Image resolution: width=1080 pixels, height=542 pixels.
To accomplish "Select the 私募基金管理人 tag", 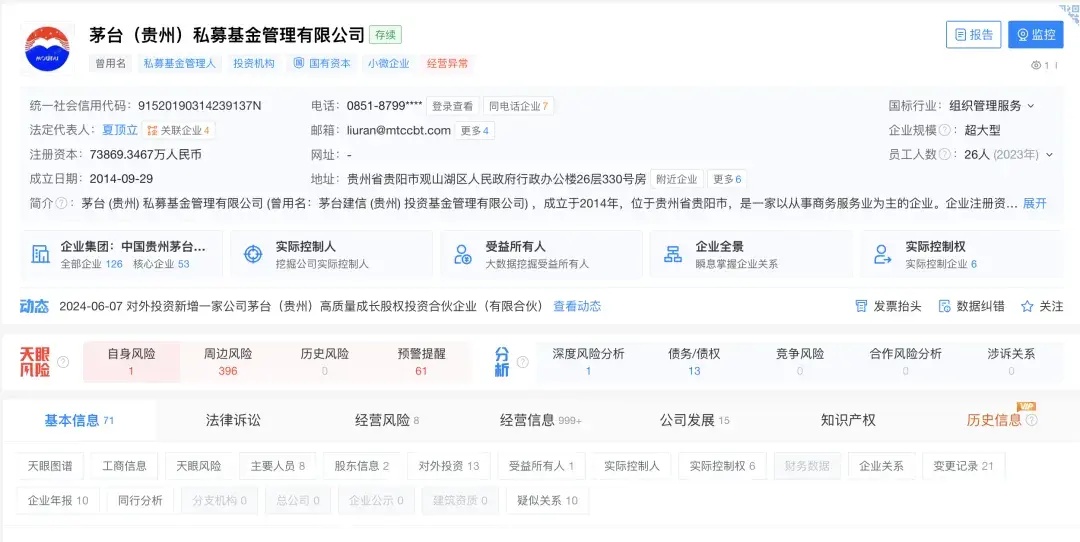I will [x=179, y=63].
